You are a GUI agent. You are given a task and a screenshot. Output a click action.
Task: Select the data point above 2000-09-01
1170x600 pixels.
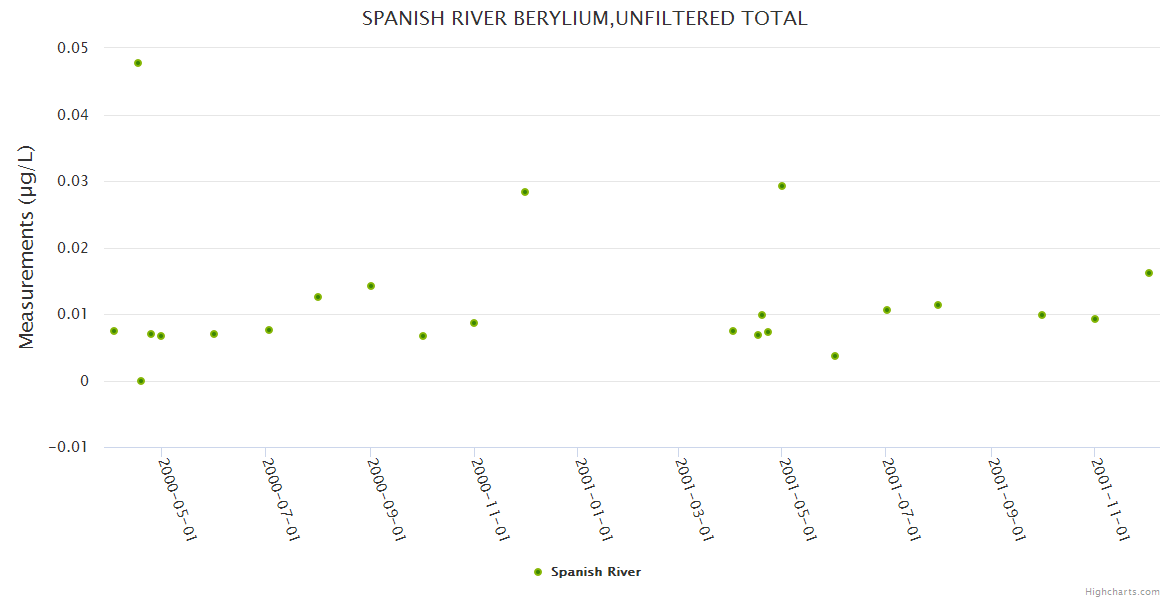[x=371, y=286]
